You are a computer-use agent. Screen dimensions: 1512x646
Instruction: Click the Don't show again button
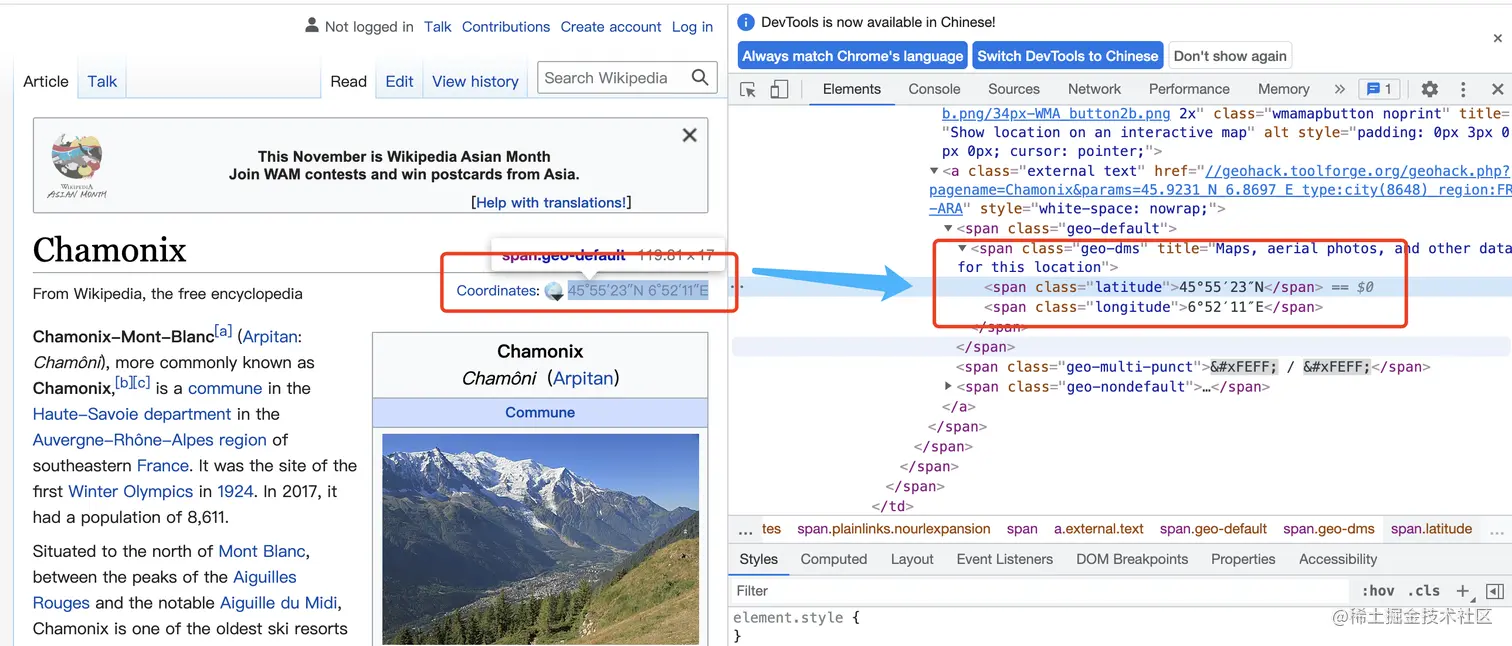(1230, 56)
